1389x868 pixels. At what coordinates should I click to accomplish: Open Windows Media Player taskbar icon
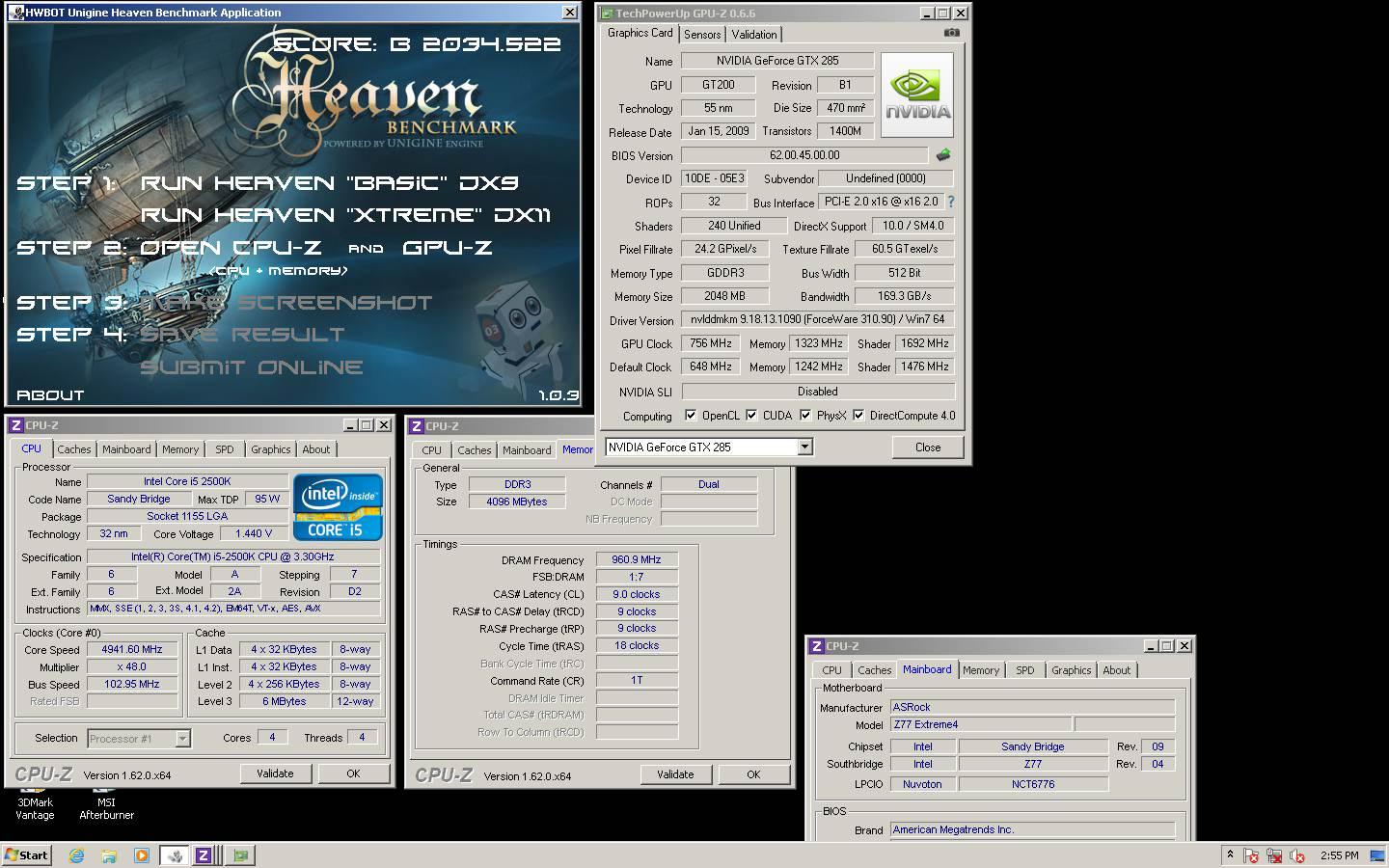(x=141, y=855)
